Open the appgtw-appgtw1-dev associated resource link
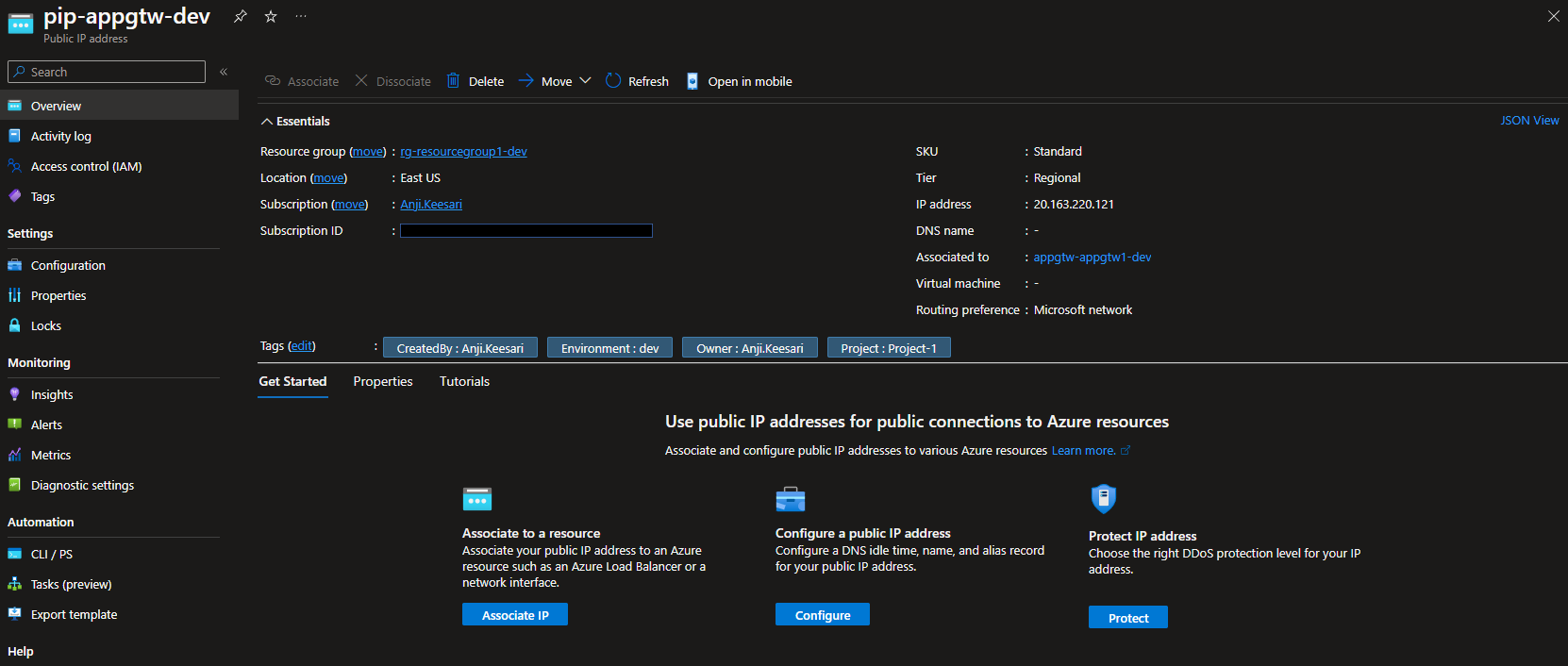The image size is (1568, 666). (x=1092, y=257)
